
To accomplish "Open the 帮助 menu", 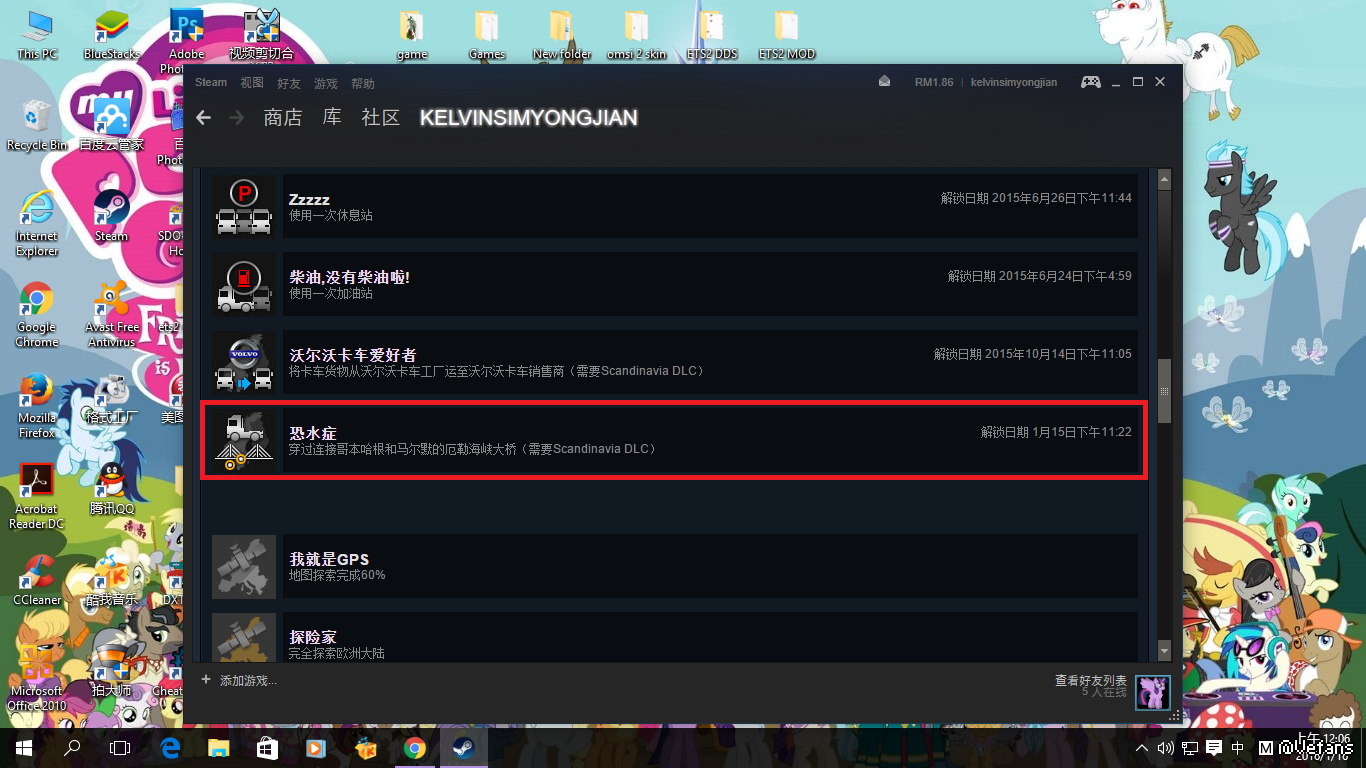I will point(363,83).
